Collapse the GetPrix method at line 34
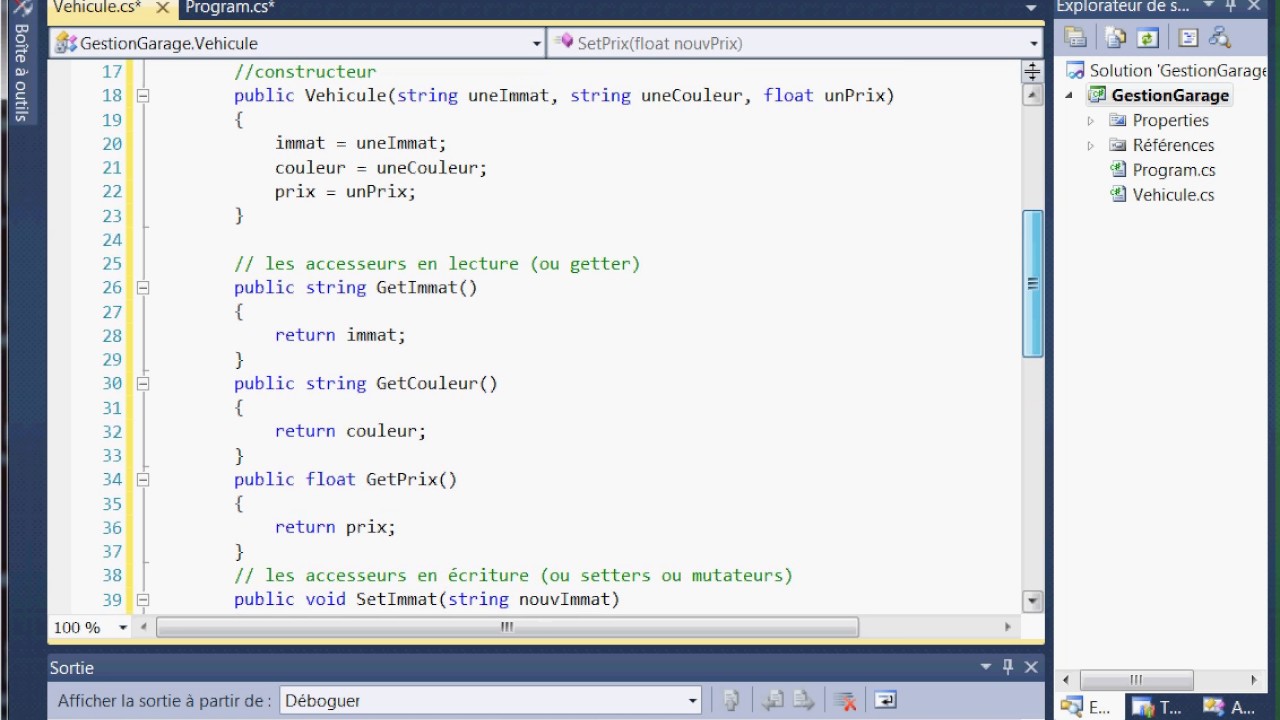The image size is (1280, 720). click(x=143, y=480)
